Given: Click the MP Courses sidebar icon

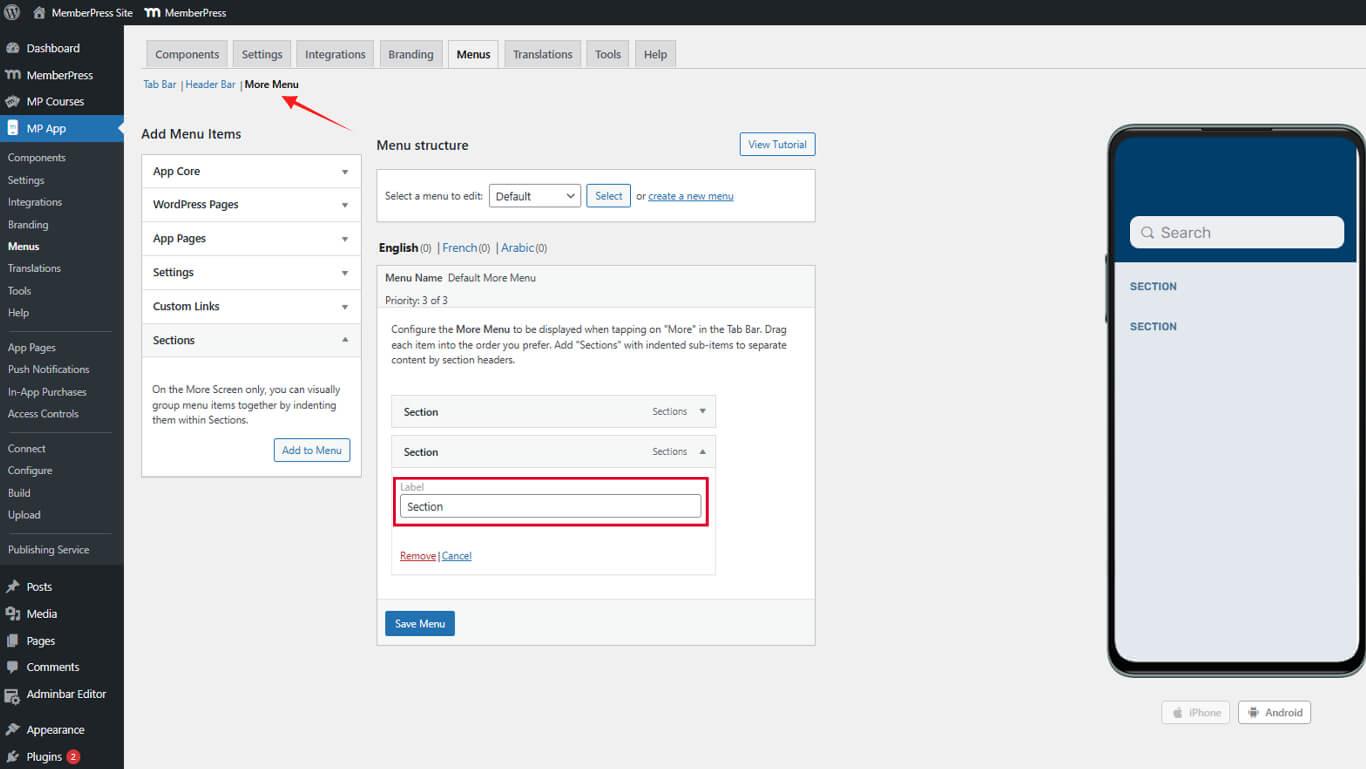Looking at the screenshot, I should click(13, 101).
